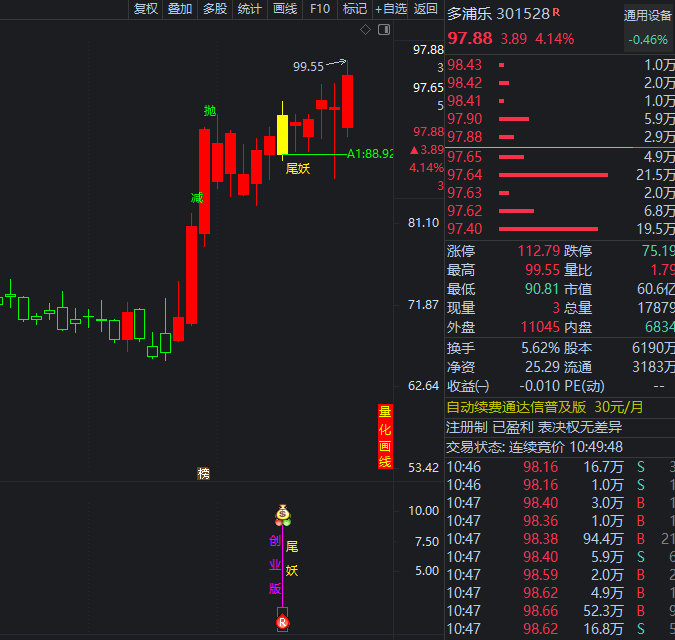Click the 10:47 trade row at 98.66

pos(560,611)
